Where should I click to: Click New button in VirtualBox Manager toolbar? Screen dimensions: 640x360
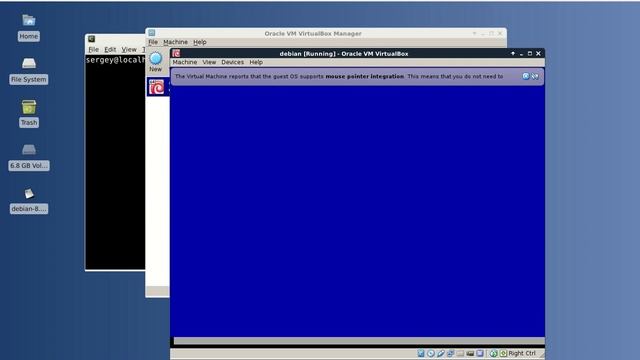[156, 62]
